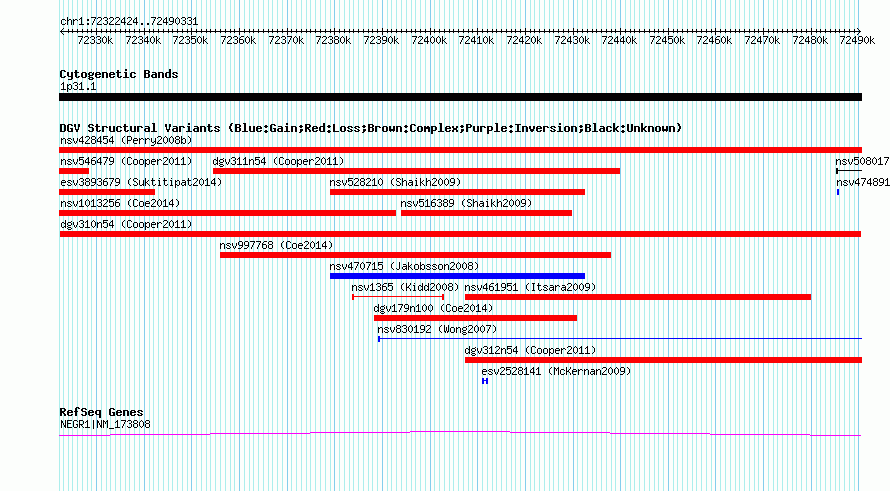Open nsv470715 (Jakobsson2008) variant label

[x=404, y=266]
